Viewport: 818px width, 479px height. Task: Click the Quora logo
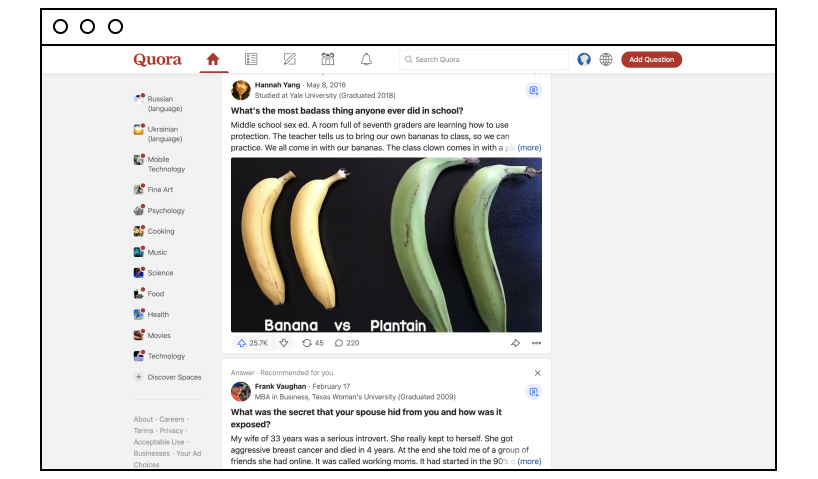pos(157,59)
